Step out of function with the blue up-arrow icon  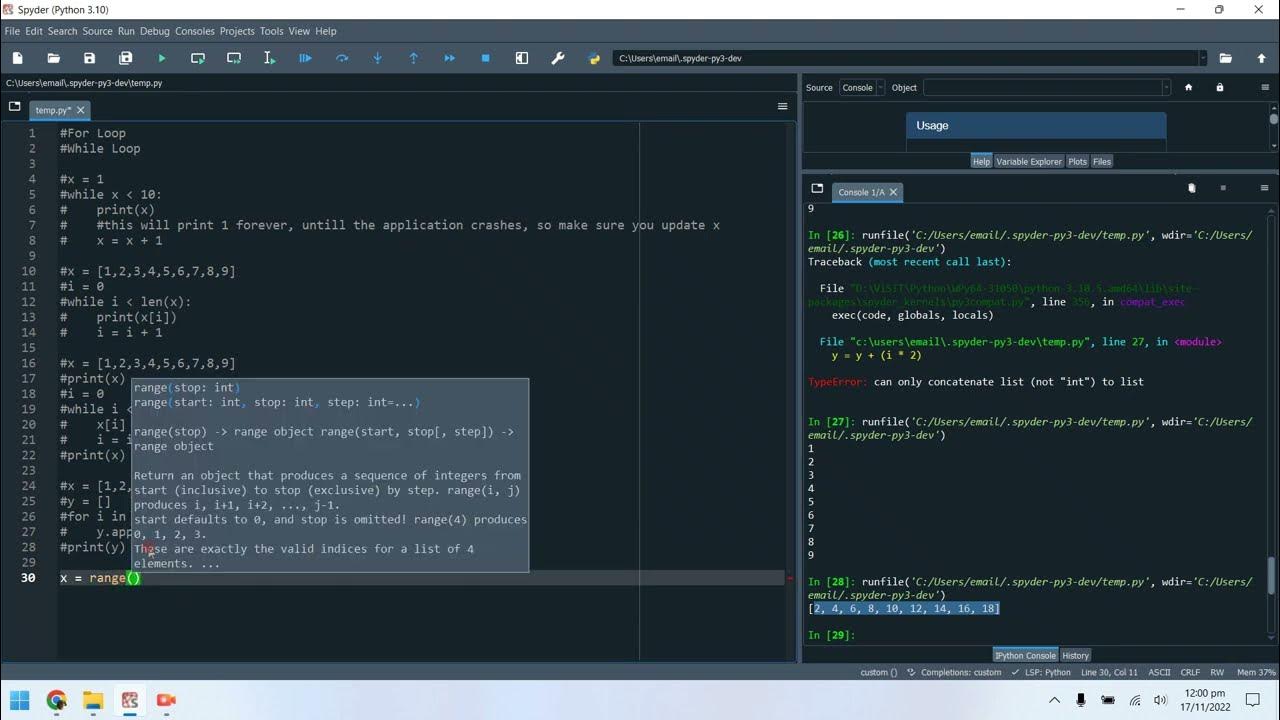point(414,58)
